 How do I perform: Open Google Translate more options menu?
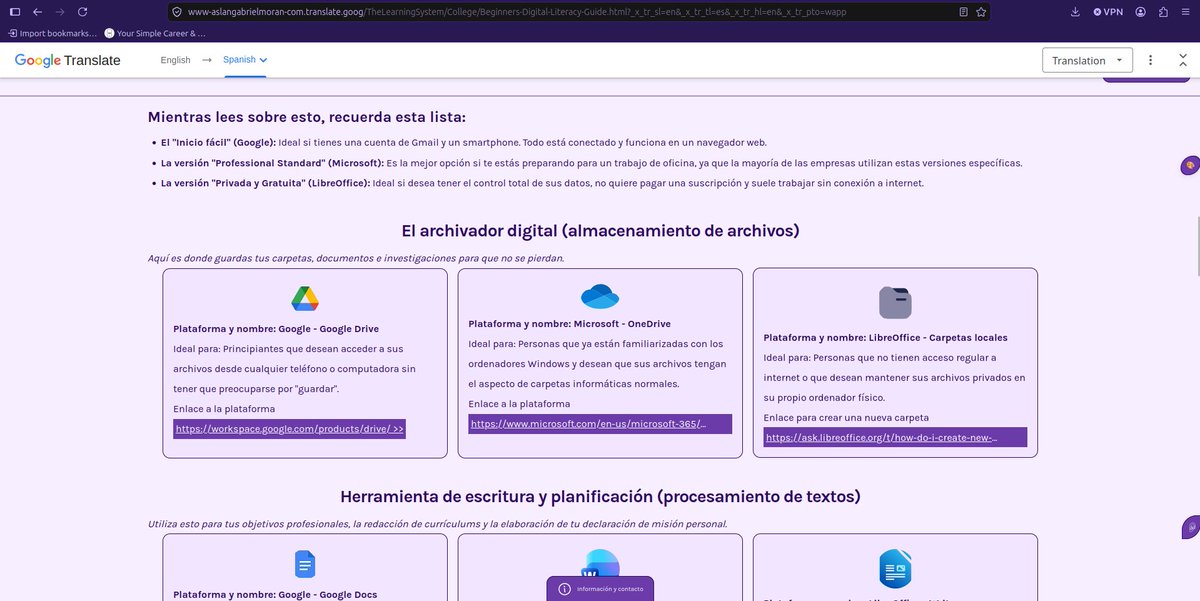tap(1151, 60)
